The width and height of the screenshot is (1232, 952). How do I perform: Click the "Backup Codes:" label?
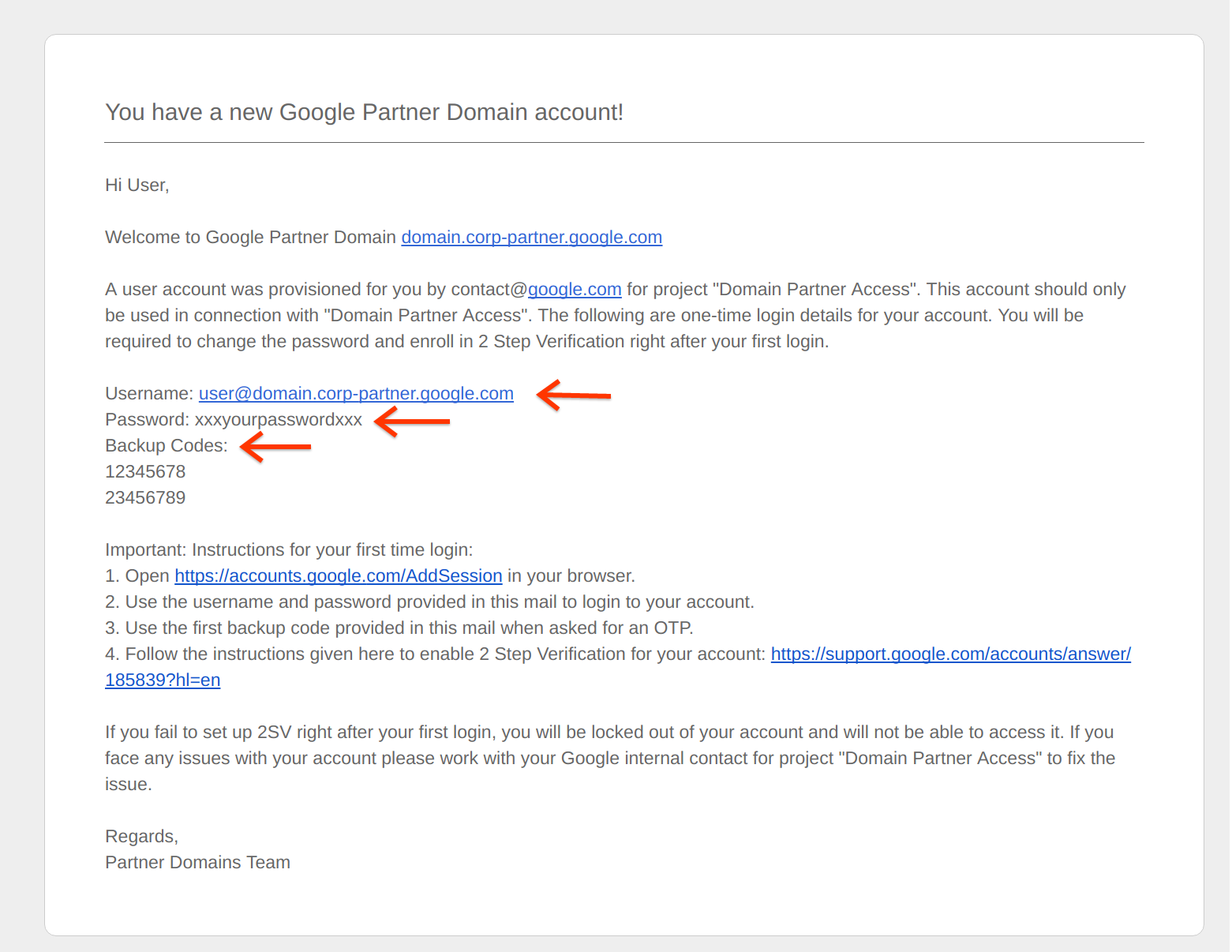tap(167, 446)
